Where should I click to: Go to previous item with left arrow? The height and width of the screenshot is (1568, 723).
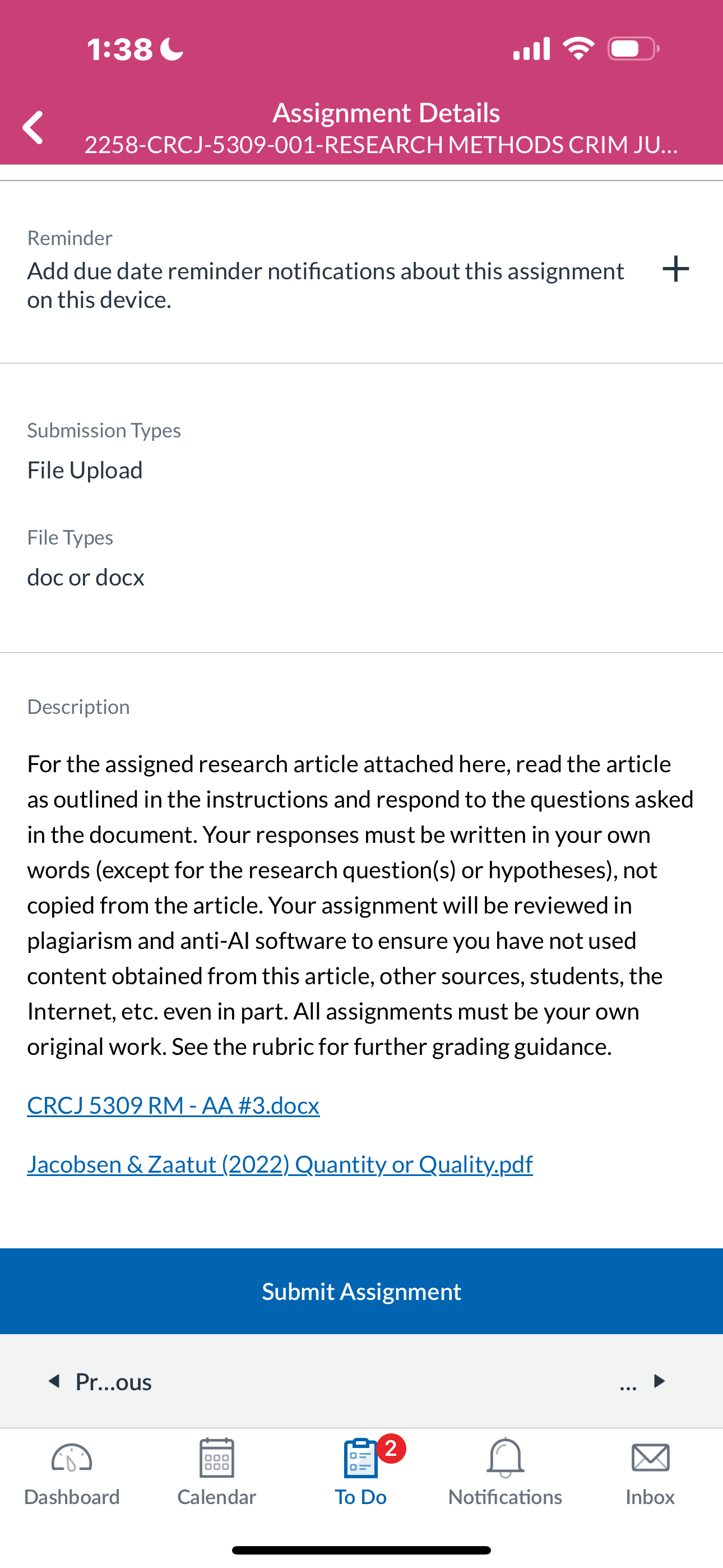click(x=55, y=1381)
